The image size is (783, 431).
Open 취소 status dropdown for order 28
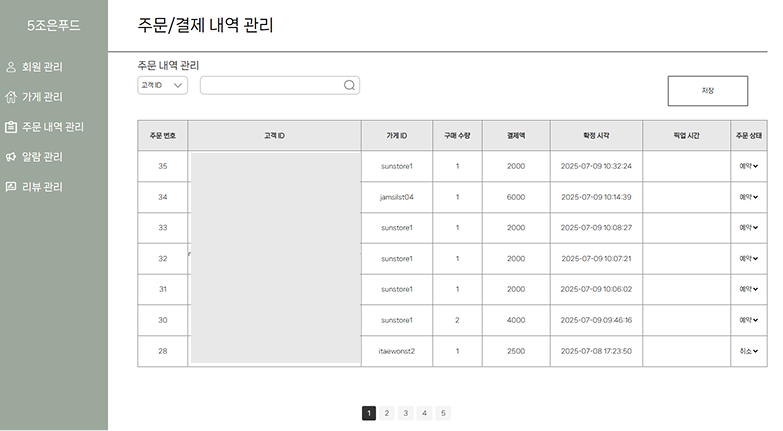749,351
